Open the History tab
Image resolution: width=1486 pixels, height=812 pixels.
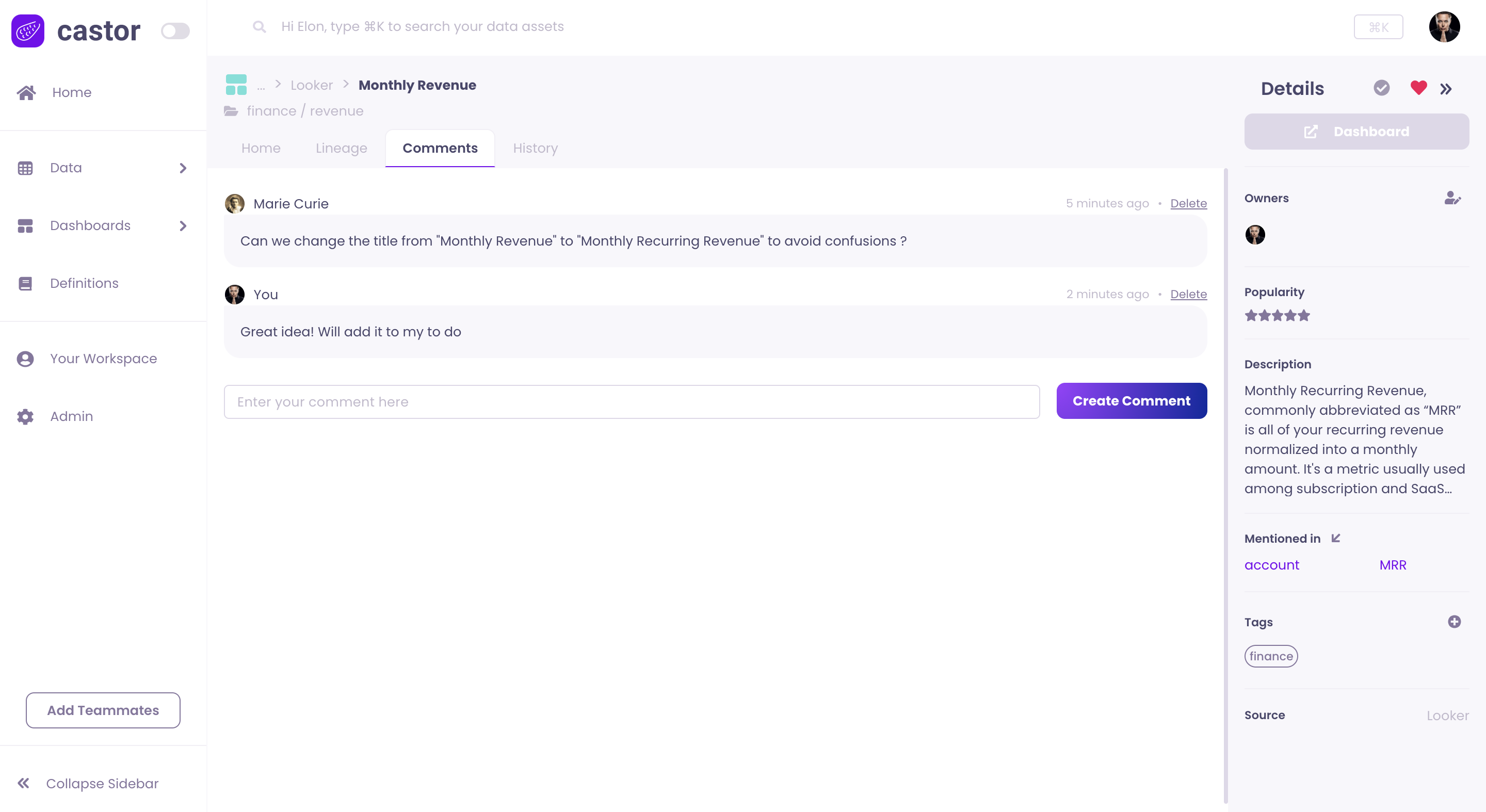pyautogui.click(x=535, y=148)
